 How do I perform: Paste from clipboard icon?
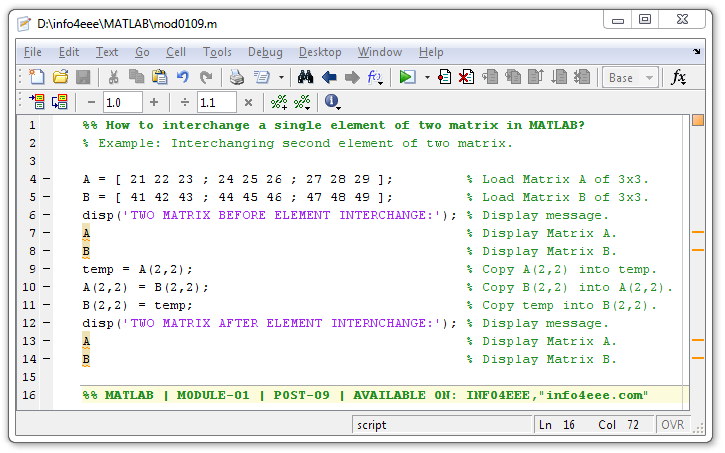160,77
